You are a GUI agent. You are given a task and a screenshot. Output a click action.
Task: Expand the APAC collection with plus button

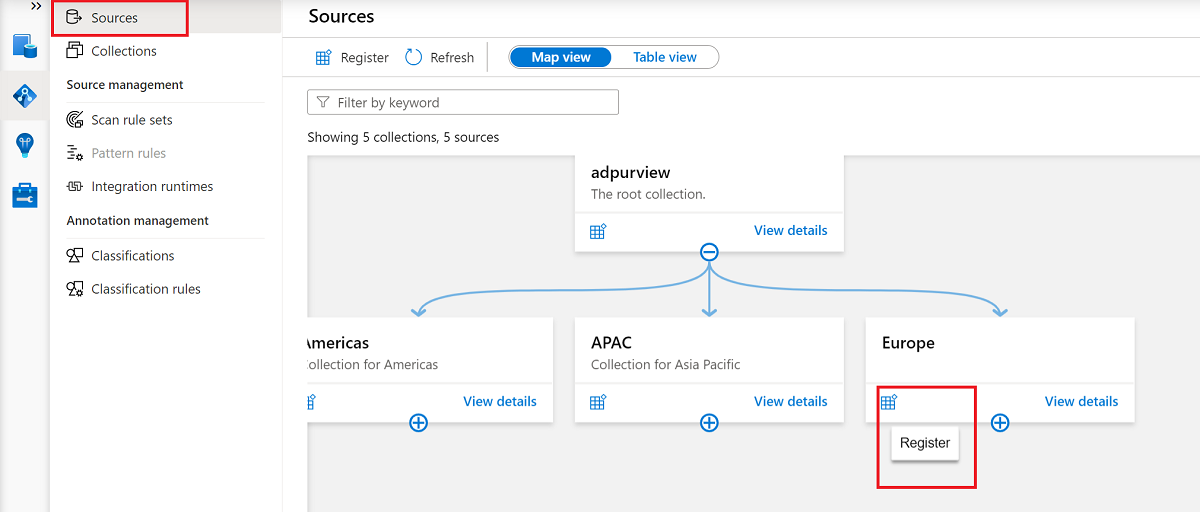(709, 423)
